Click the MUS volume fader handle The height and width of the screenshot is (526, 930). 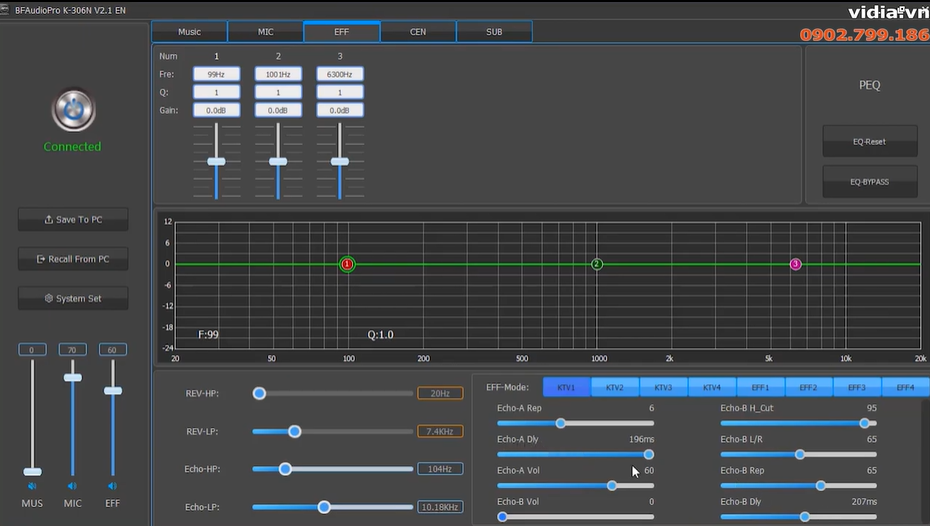click(33, 472)
